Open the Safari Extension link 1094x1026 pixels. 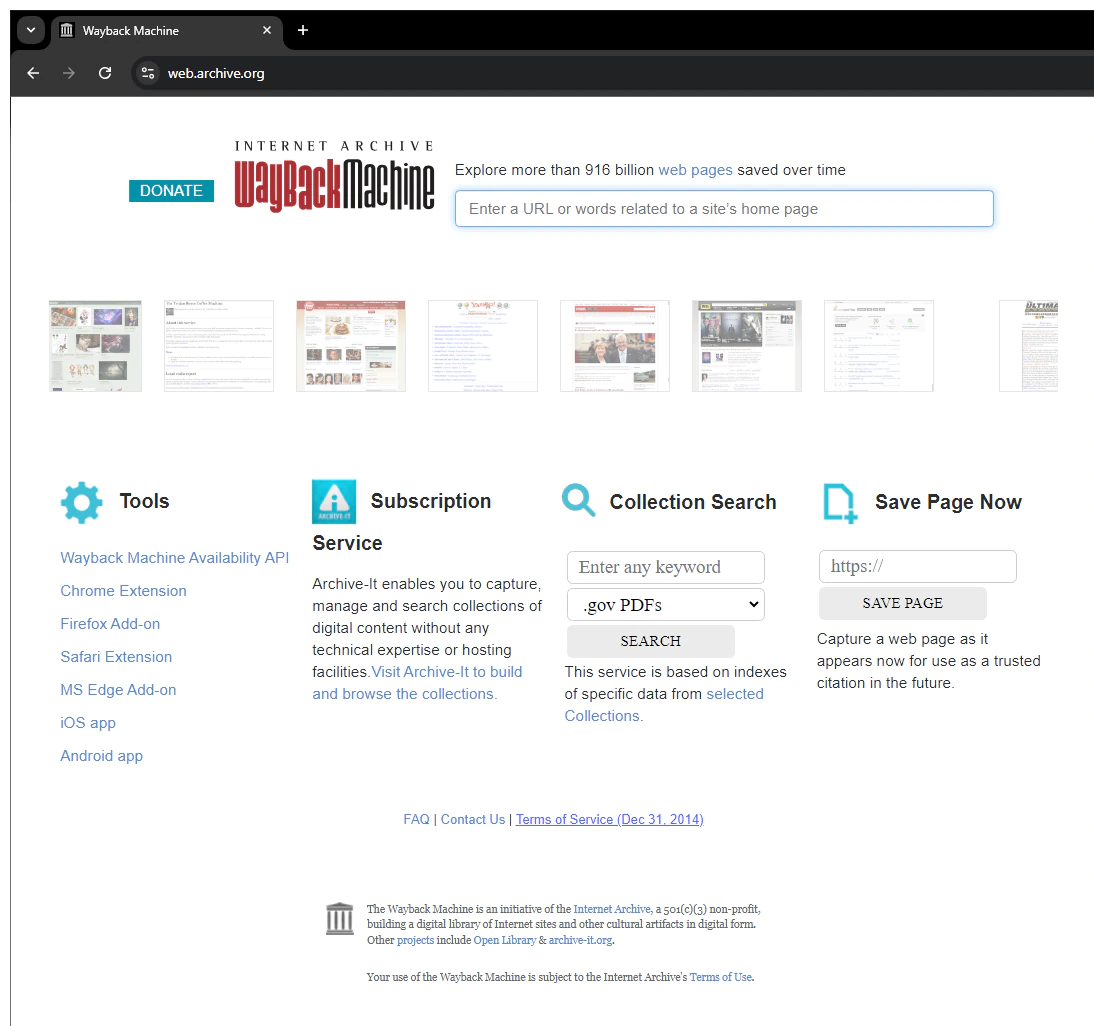(x=116, y=656)
